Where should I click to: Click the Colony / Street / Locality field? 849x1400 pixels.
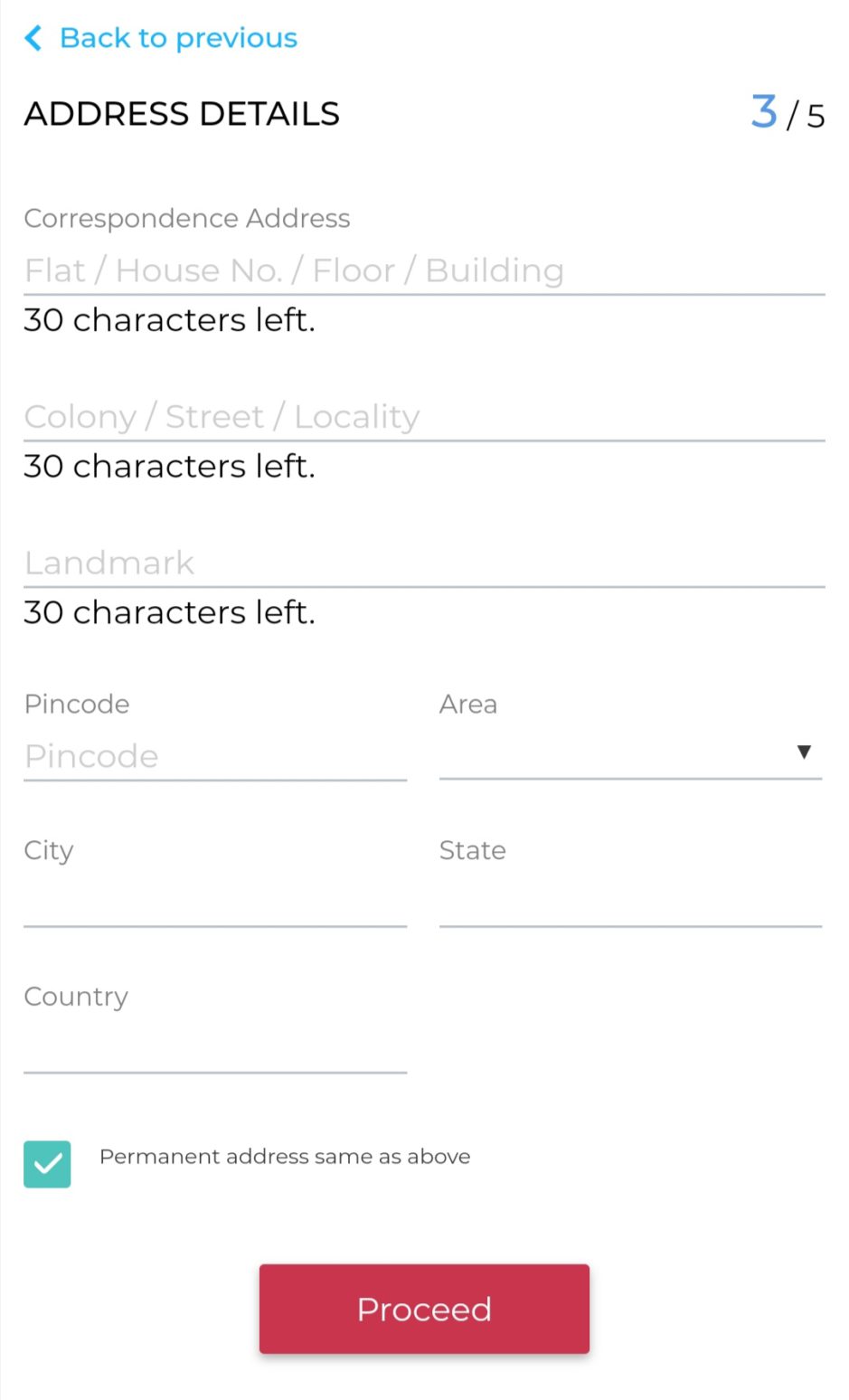click(423, 417)
